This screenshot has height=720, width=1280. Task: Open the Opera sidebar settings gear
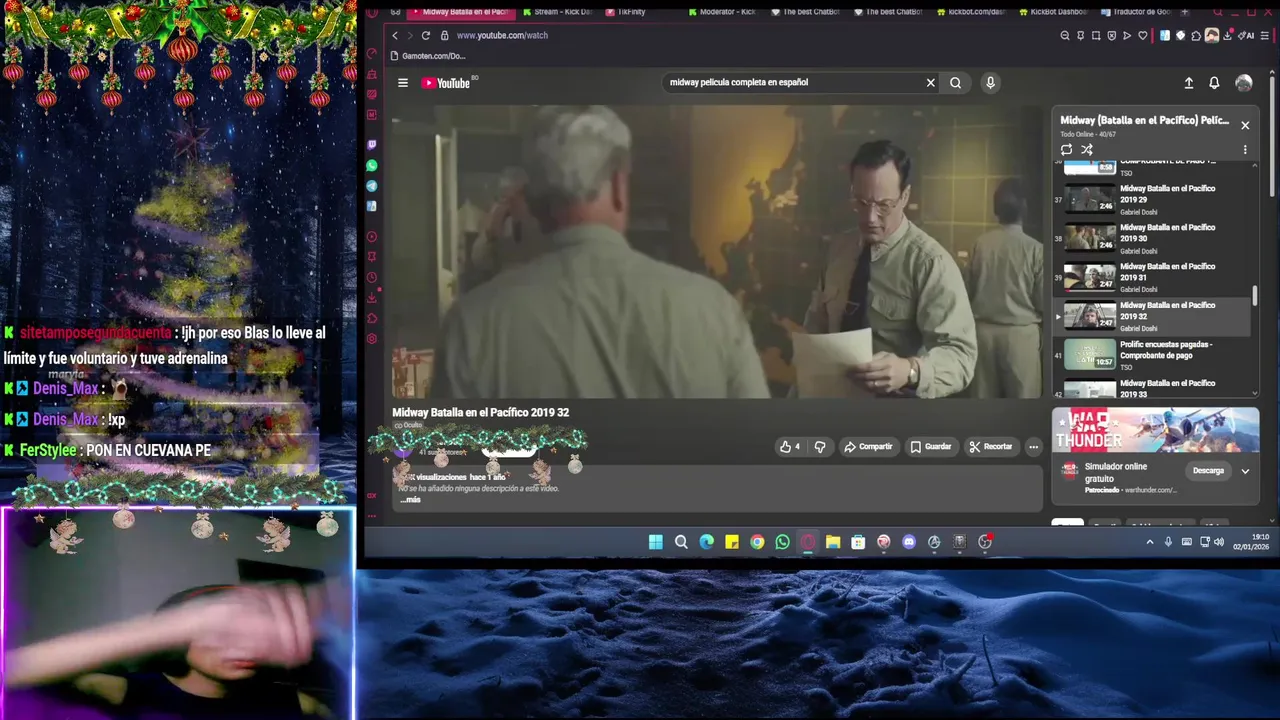pos(372,339)
